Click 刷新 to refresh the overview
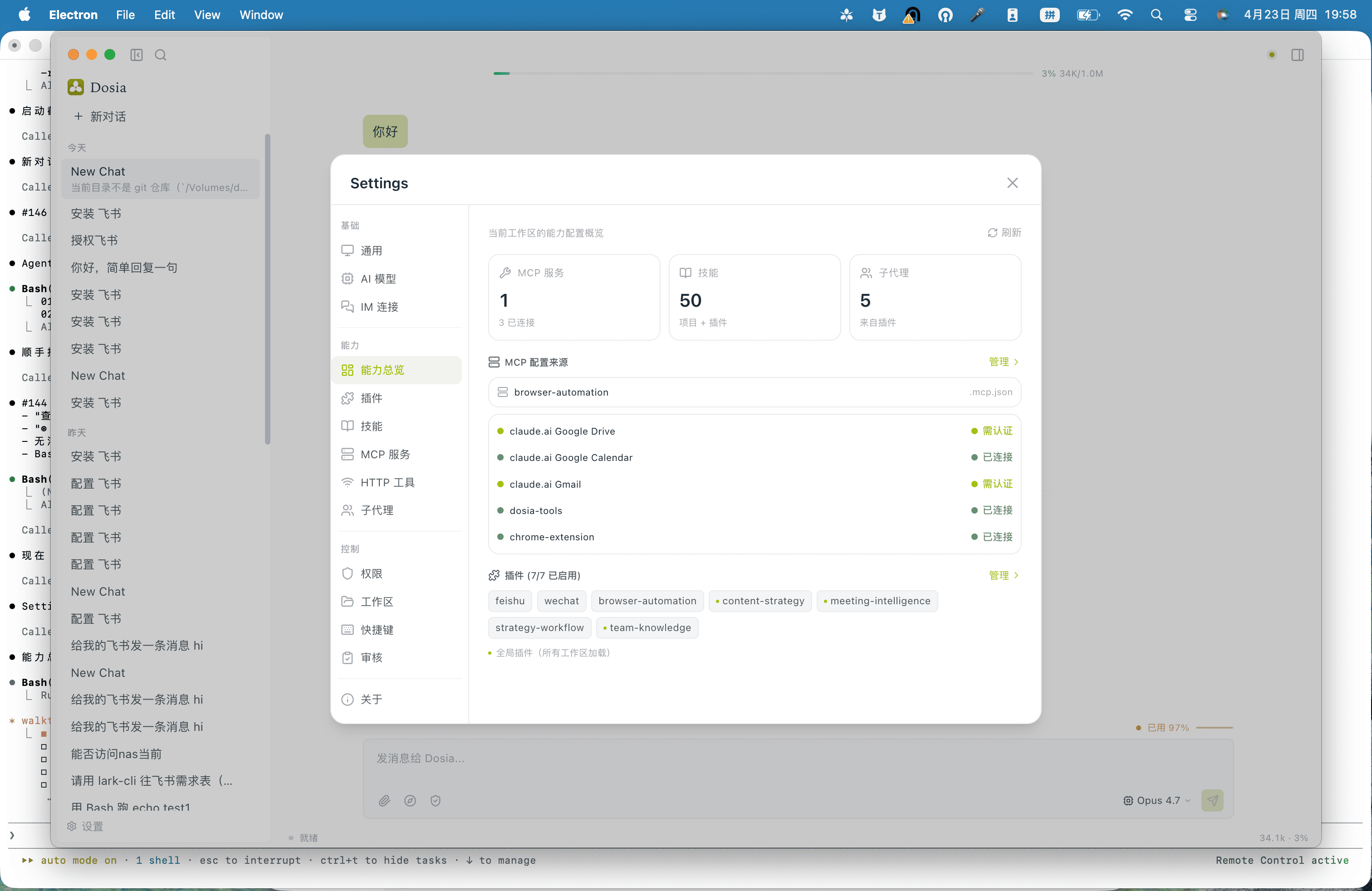Image resolution: width=1372 pixels, height=891 pixels. coord(1004,232)
